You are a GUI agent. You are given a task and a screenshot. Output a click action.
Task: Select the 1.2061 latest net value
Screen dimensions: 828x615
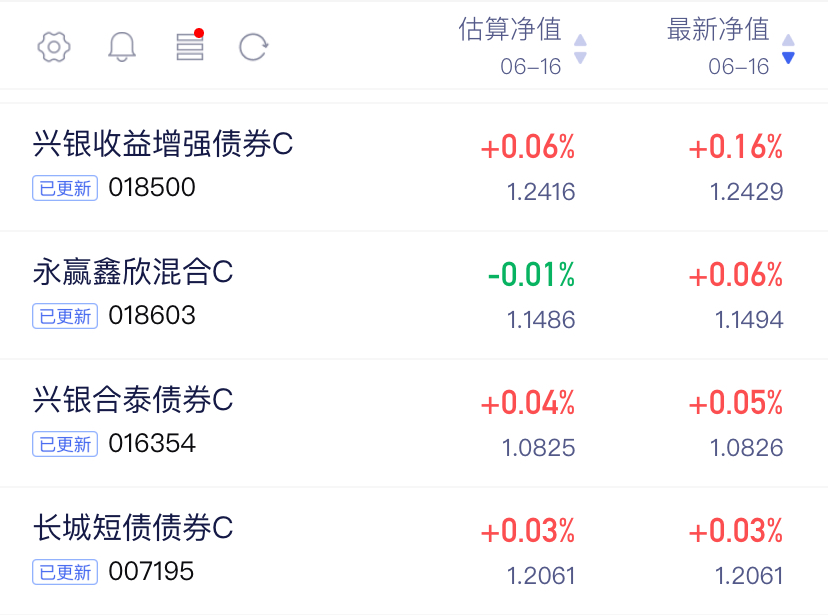tap(749, 575)
